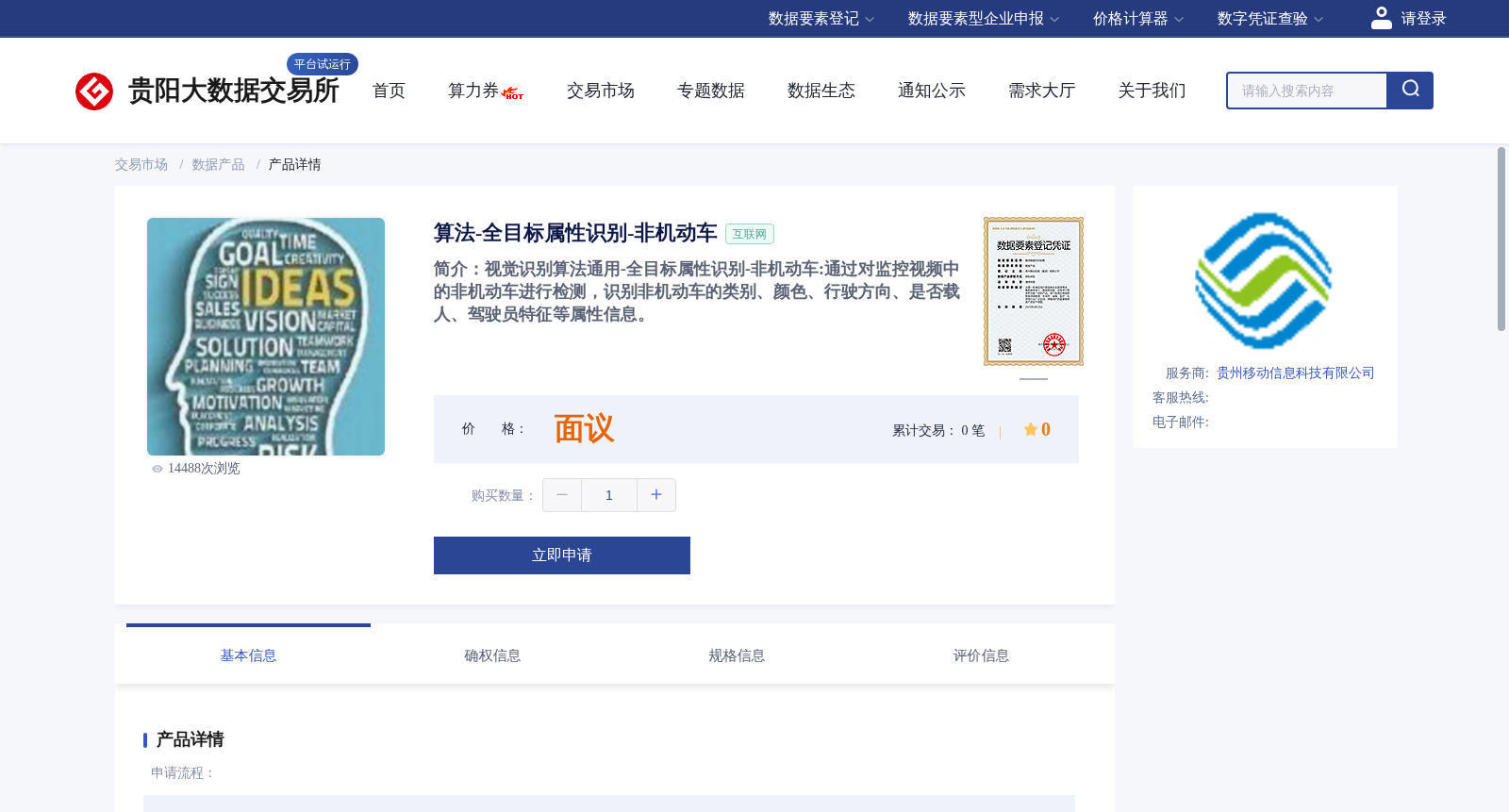Open the 首页 nav item
The height and width of the screenshot is (812, 1509).
389,91
